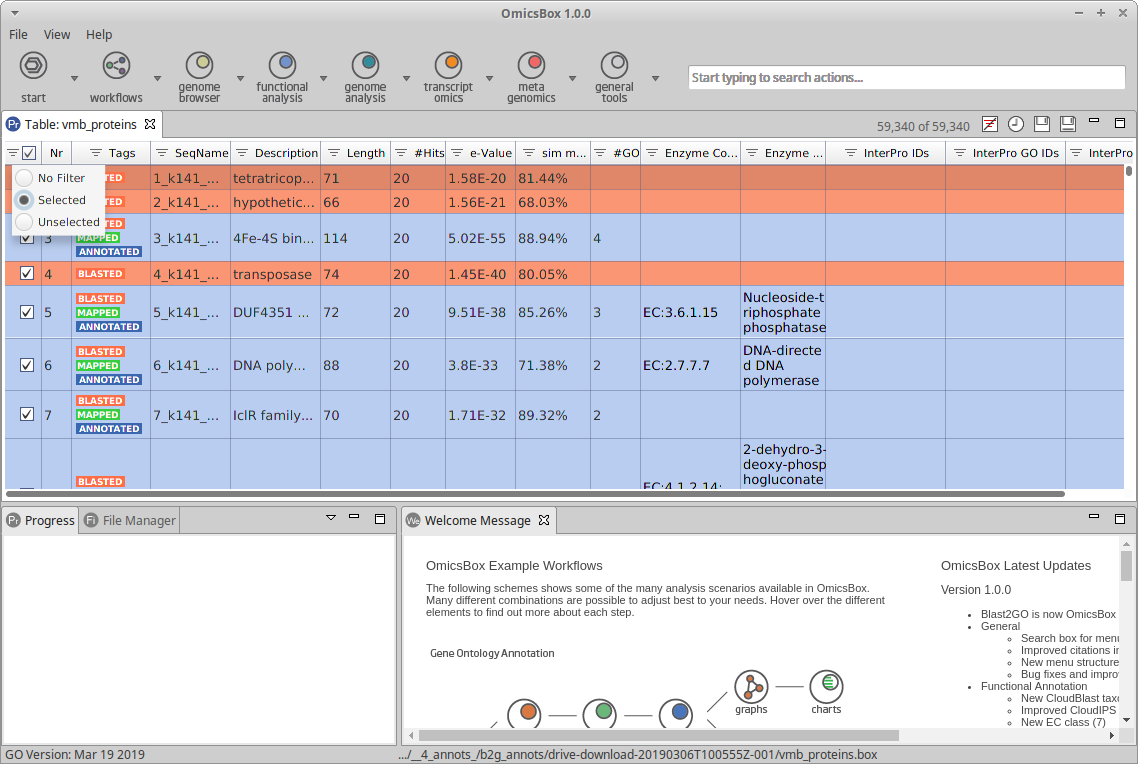Screen dimensions: 1138x764
Task: Click the Length column header
Action: (365, 153)
